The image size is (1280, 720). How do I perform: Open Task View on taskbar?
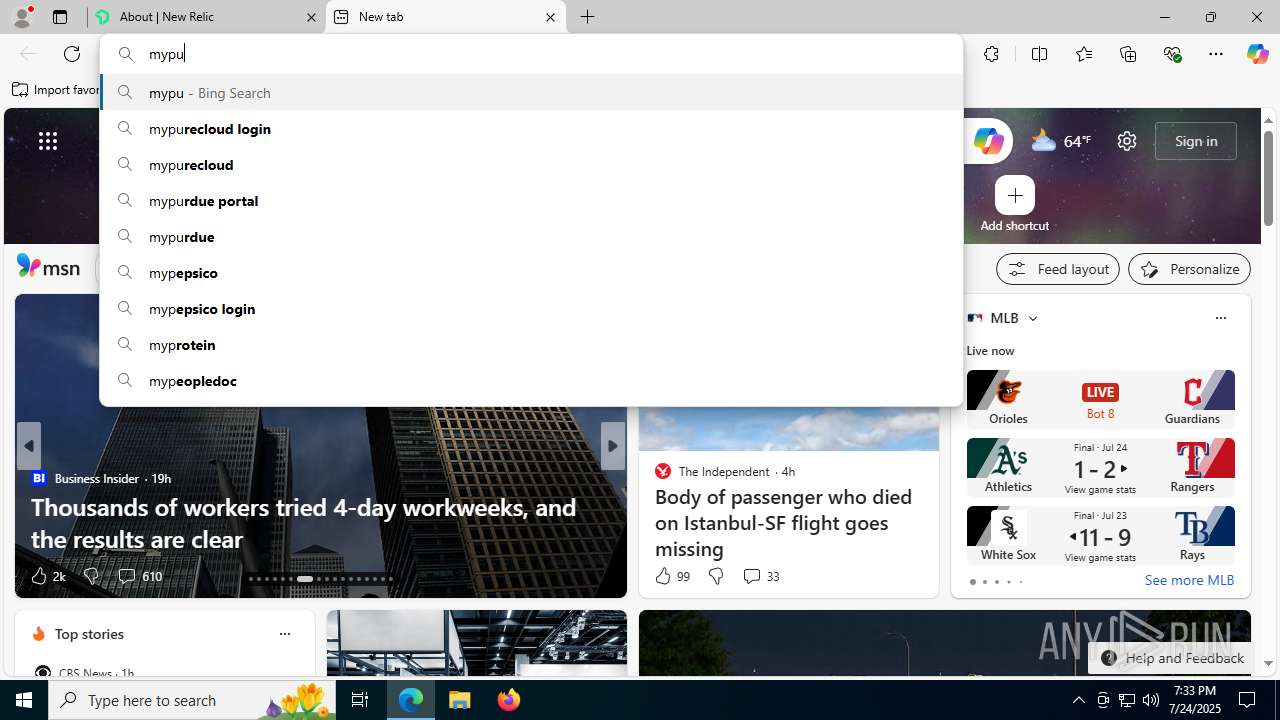point(360,700)
